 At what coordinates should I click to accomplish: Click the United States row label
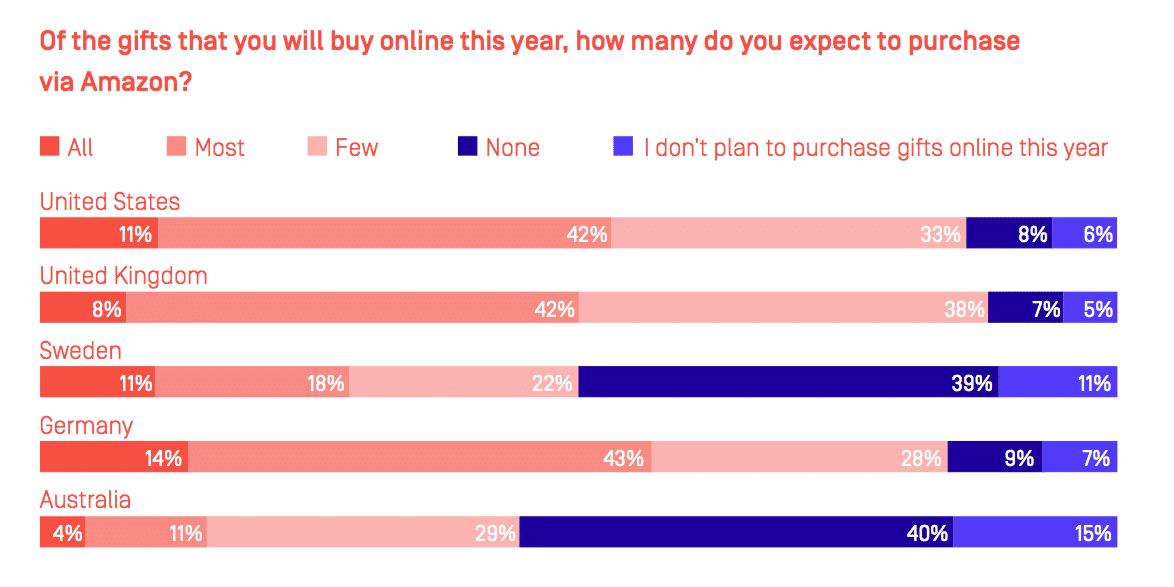pyautogui.click(x=110, y=201)
